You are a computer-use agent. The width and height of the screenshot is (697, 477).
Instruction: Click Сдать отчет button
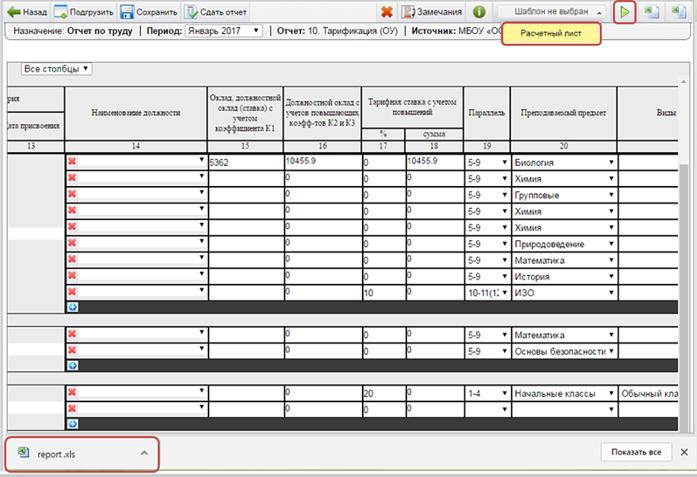pyautogui.click(x=214, y=12)
